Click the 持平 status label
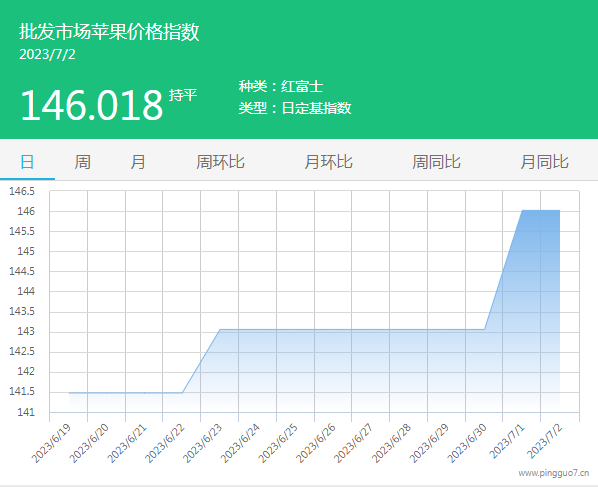Viewport: 598px width, 487px height. tap(183, 95)
